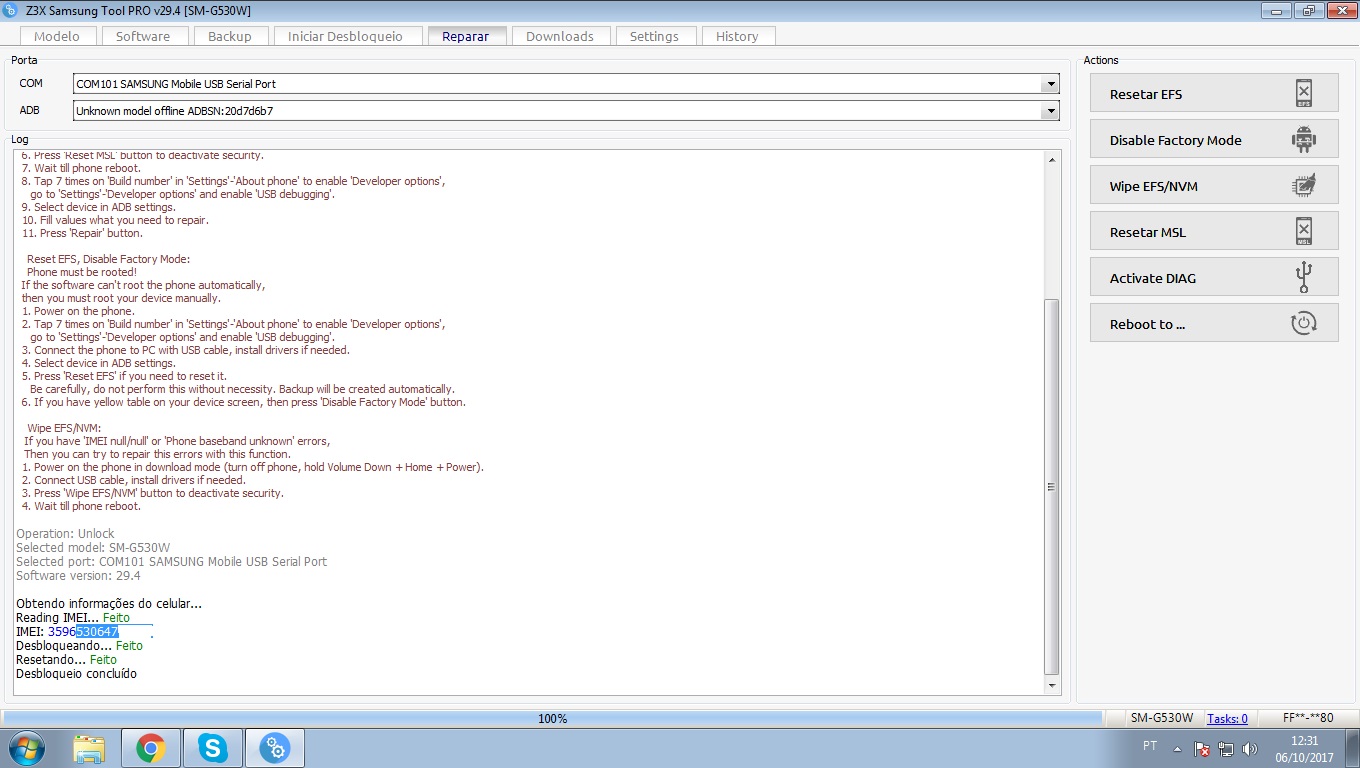
Task: Click the MSL phone icon
Action: click(x=1304, y=231)
